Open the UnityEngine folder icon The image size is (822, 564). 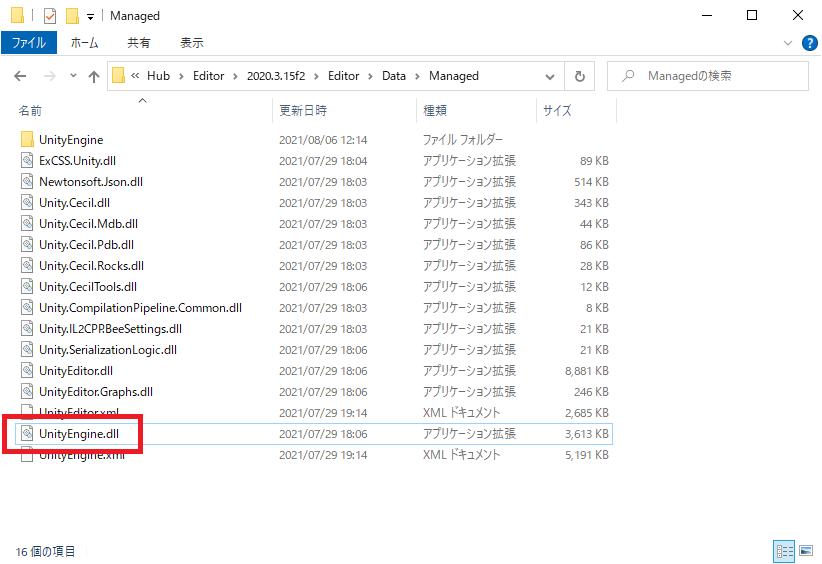(x=27, y=139)
